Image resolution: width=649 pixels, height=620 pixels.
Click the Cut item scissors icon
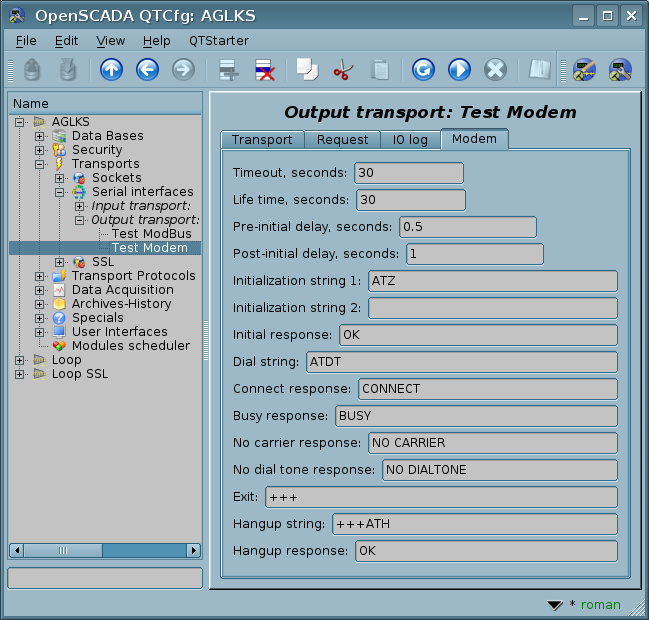tap(343, 70)
